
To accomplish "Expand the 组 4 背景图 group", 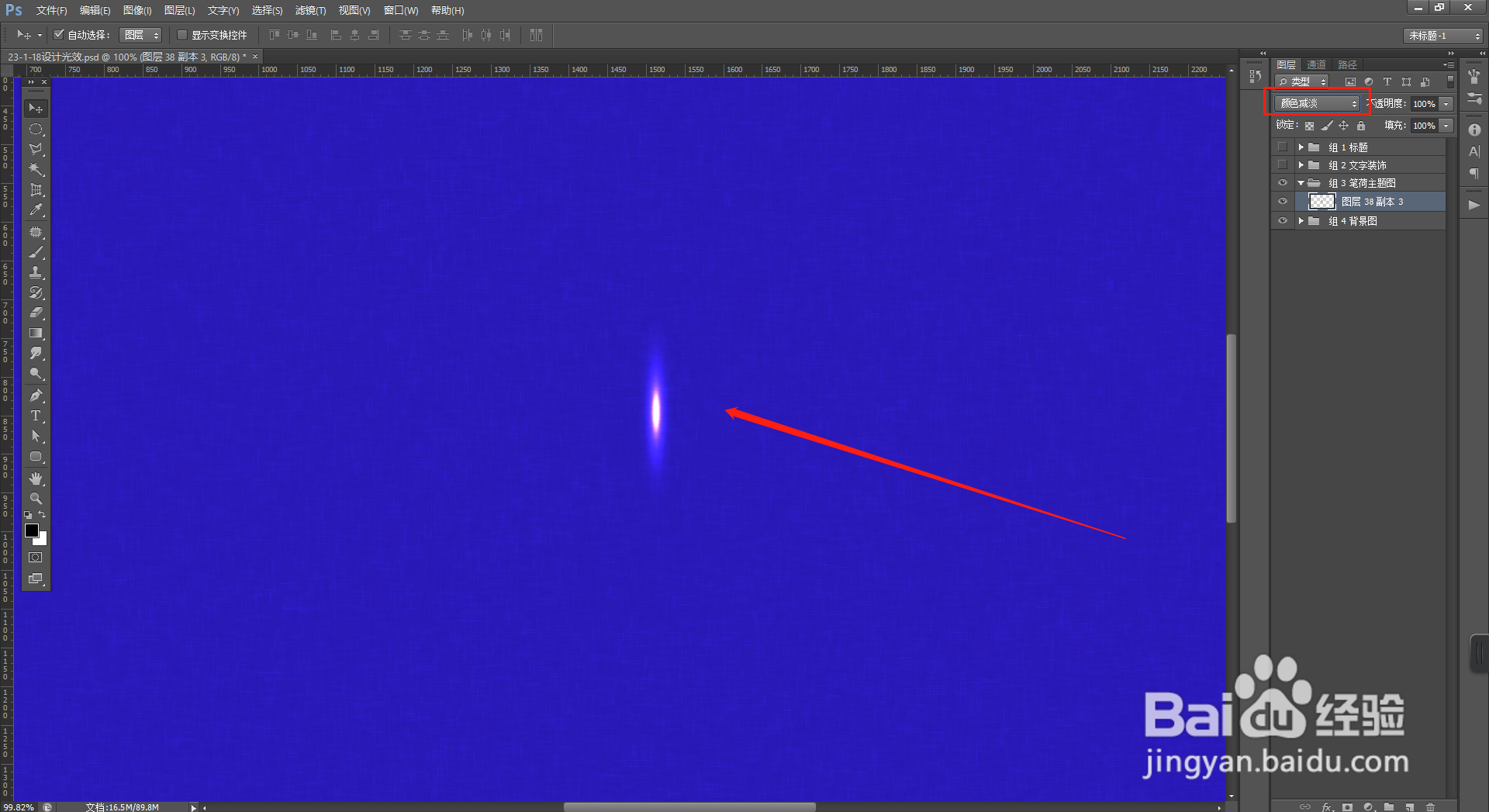I will click(x=1301, y=221).
